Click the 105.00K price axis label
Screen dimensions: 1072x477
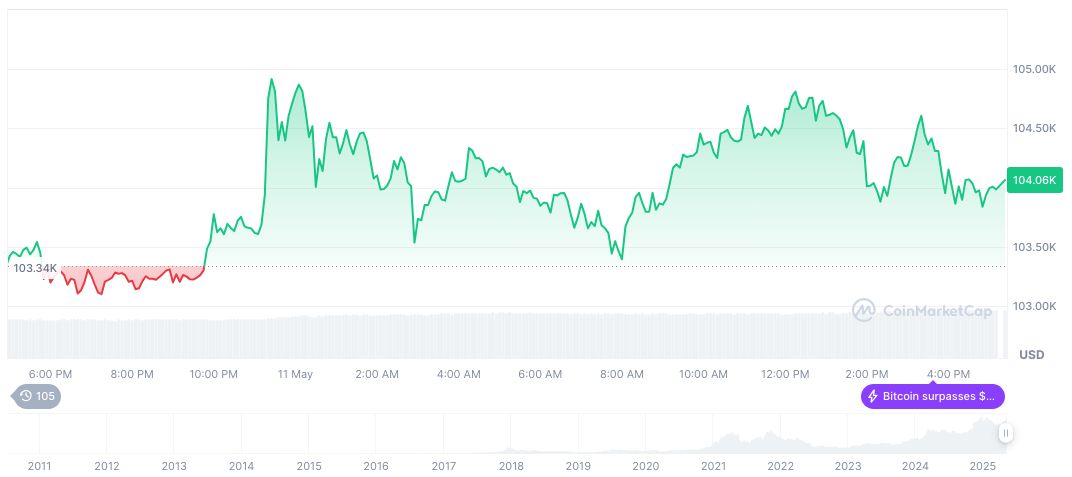click(1035, 70)
